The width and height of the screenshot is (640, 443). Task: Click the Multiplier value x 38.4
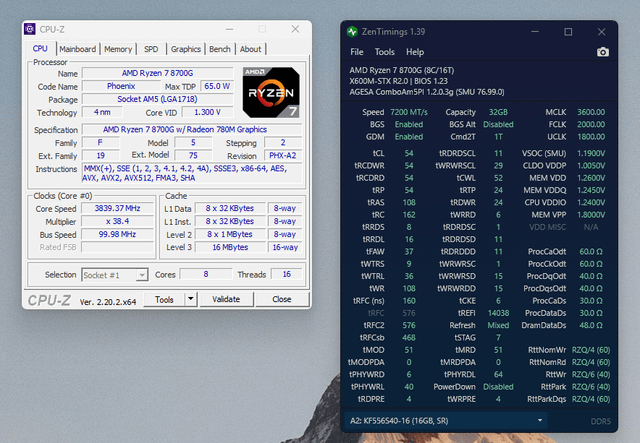[117, 221]
